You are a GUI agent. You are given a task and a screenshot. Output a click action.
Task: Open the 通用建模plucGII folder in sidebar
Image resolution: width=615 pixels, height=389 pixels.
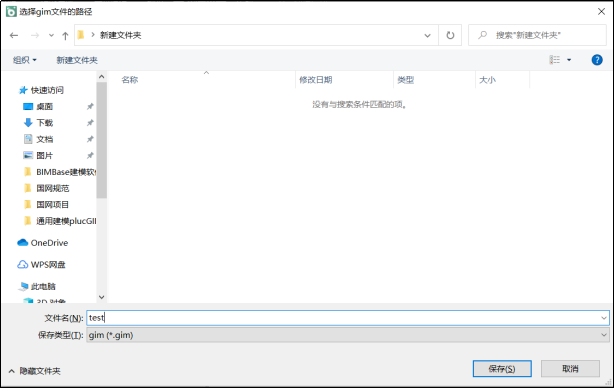tap(66, 221)
